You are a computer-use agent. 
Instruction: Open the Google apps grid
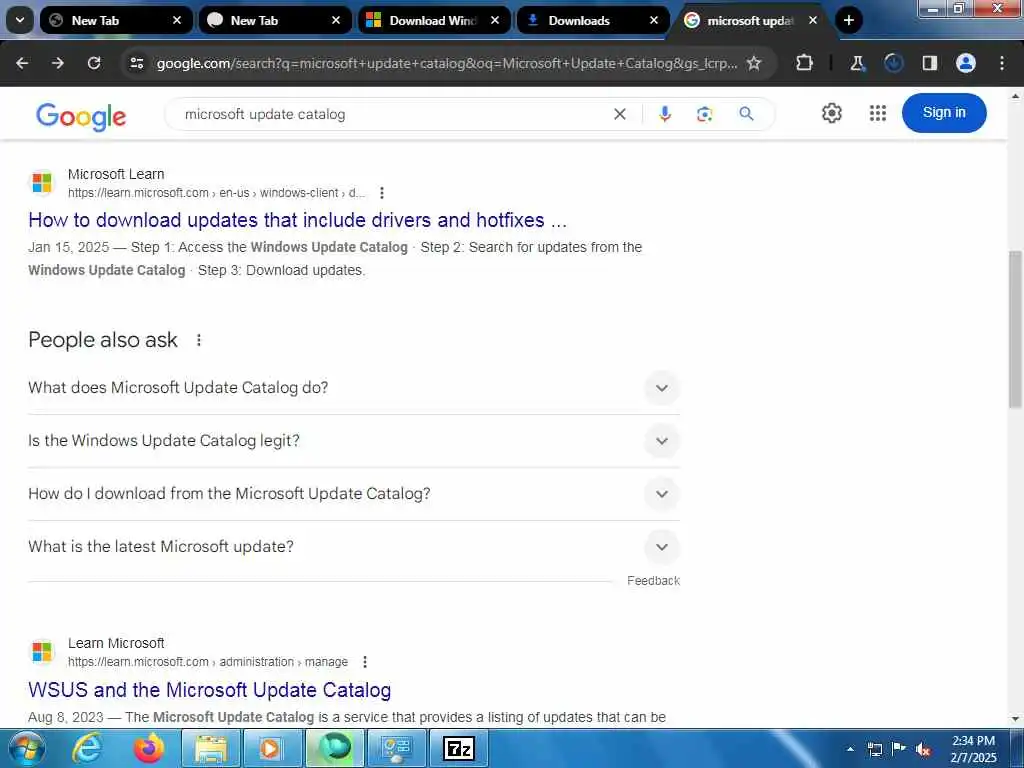878,113
